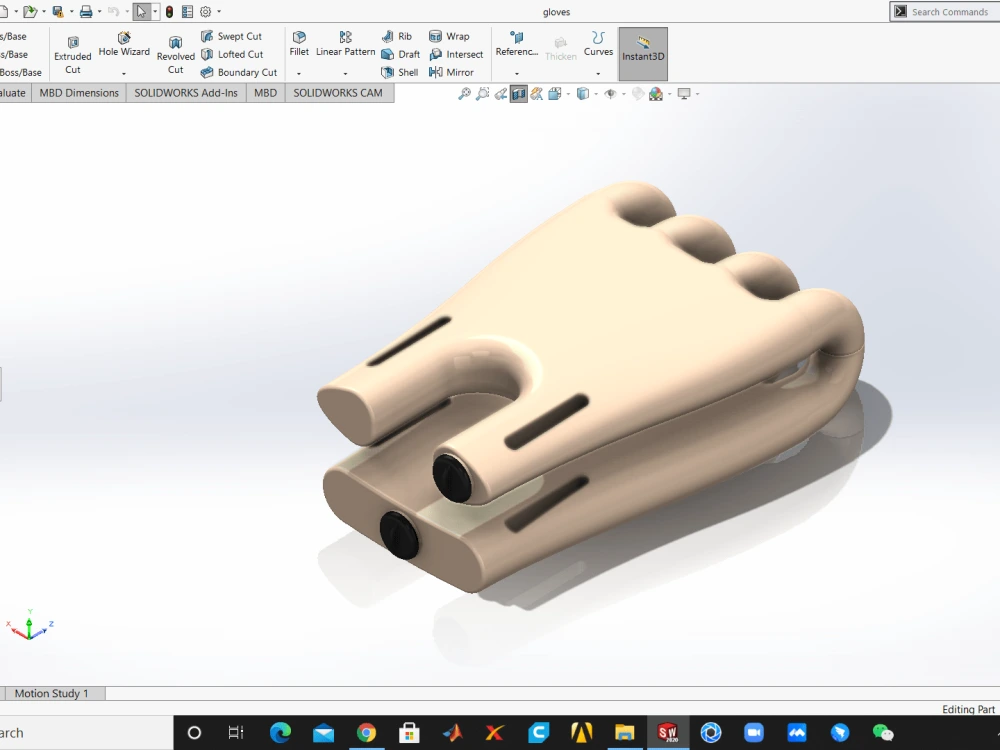Image resolution: width=1000 pixels, height=750 pixels.
Task: Switch to the Evaluate tab
Action: coord(13,93)
